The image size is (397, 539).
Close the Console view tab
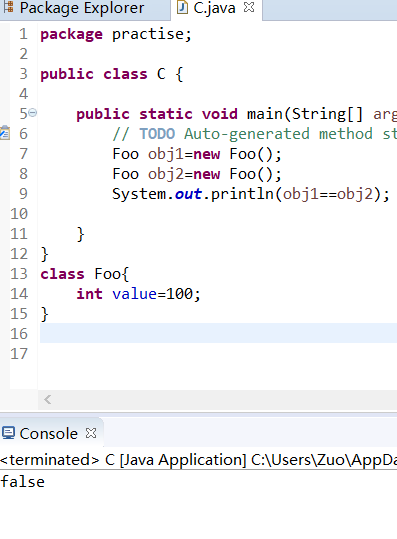tap(91, 433)
